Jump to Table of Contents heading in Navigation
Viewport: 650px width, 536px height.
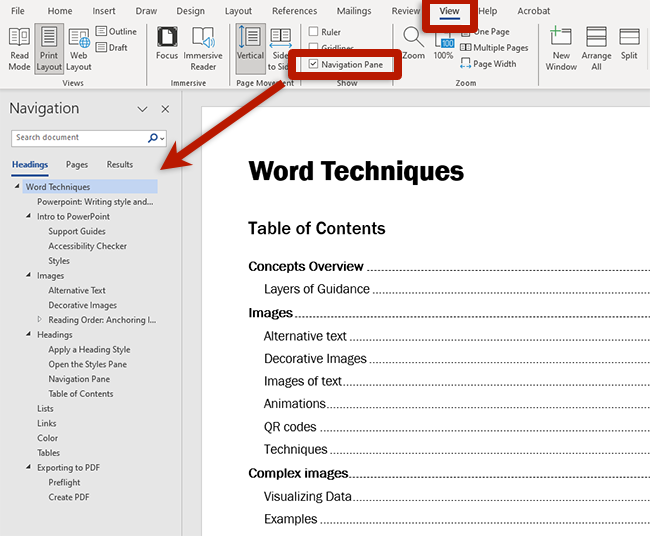[80, 394]
